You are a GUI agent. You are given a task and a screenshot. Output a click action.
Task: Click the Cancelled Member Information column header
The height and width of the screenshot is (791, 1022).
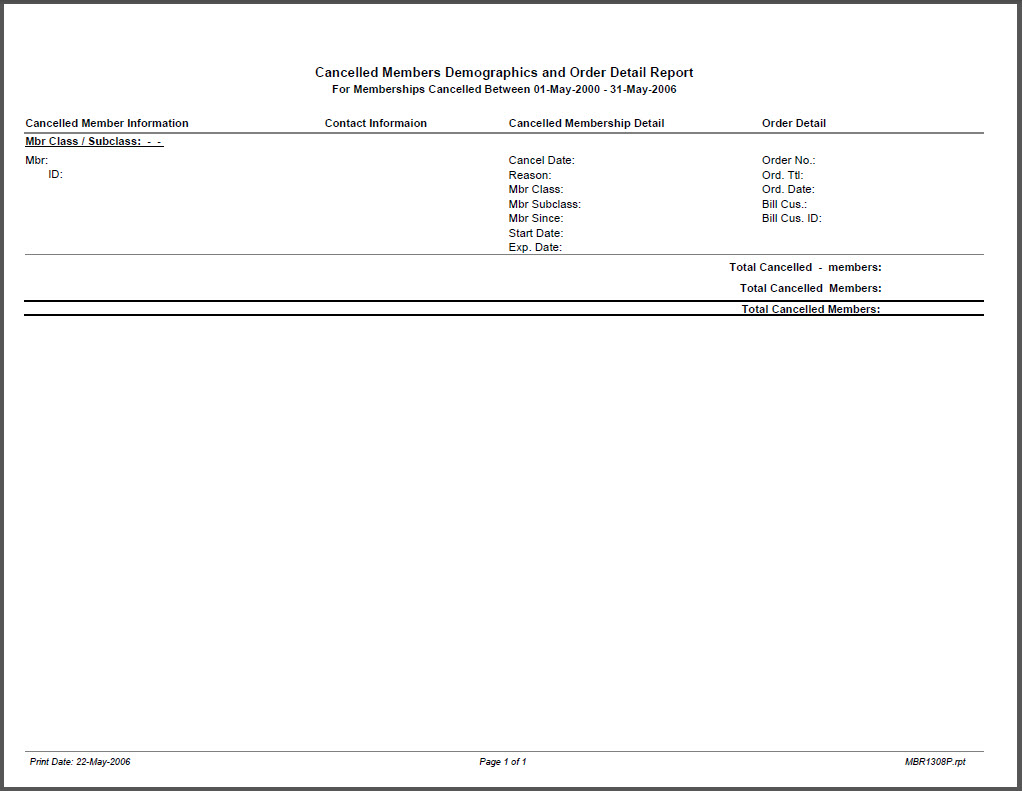click(x=107, y=124)
